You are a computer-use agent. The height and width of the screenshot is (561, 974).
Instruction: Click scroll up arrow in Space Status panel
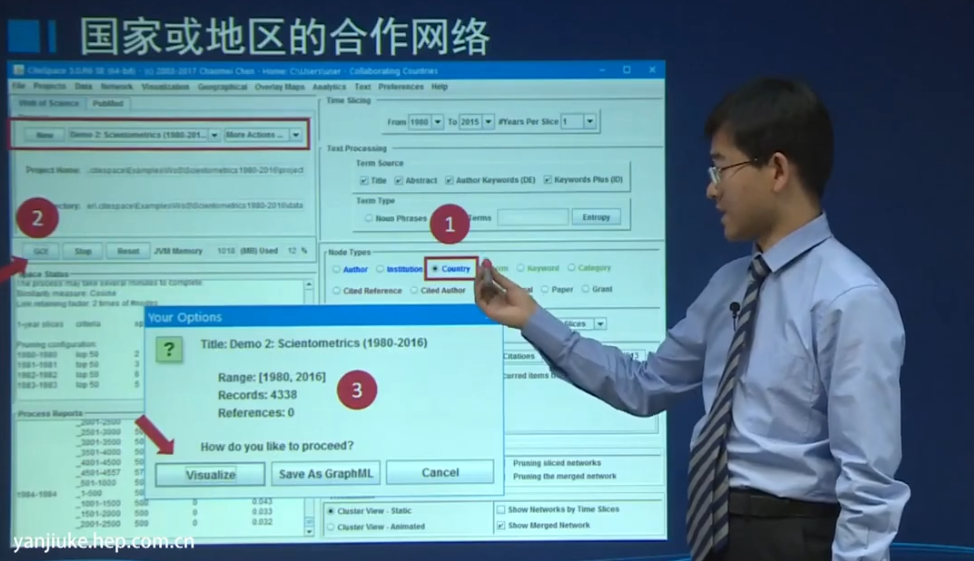pos(309,285)
